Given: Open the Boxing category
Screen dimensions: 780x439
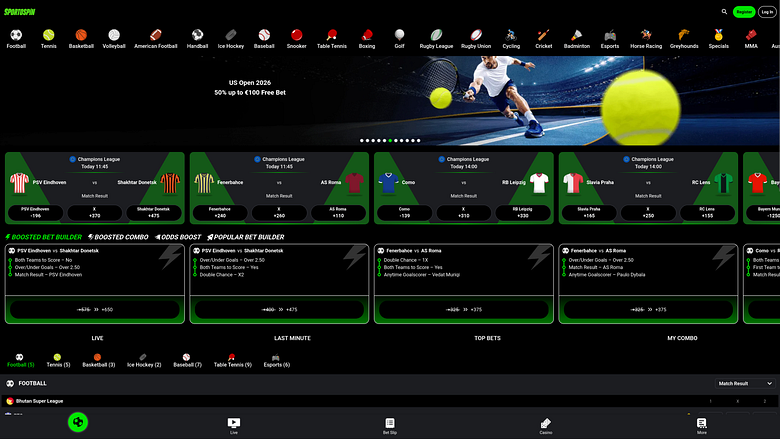Looking at the screenshot, I should pyautogui.click(x=367, y=39).
